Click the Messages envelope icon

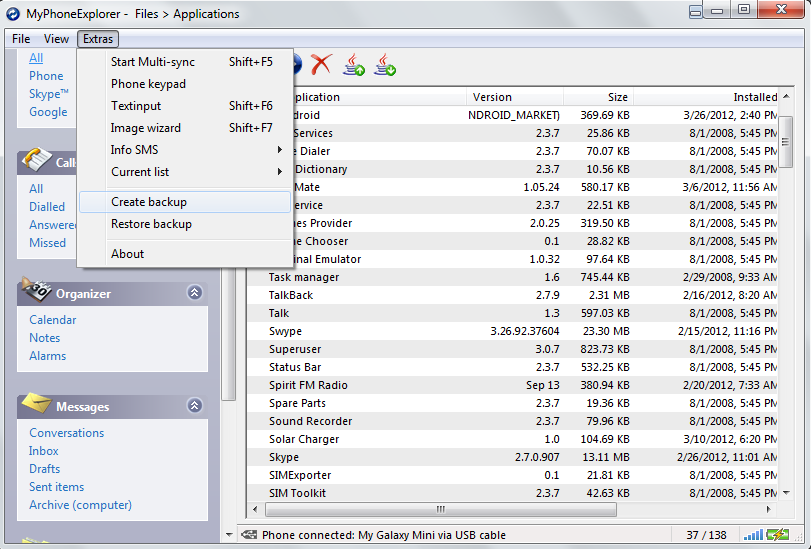(36, 404)
